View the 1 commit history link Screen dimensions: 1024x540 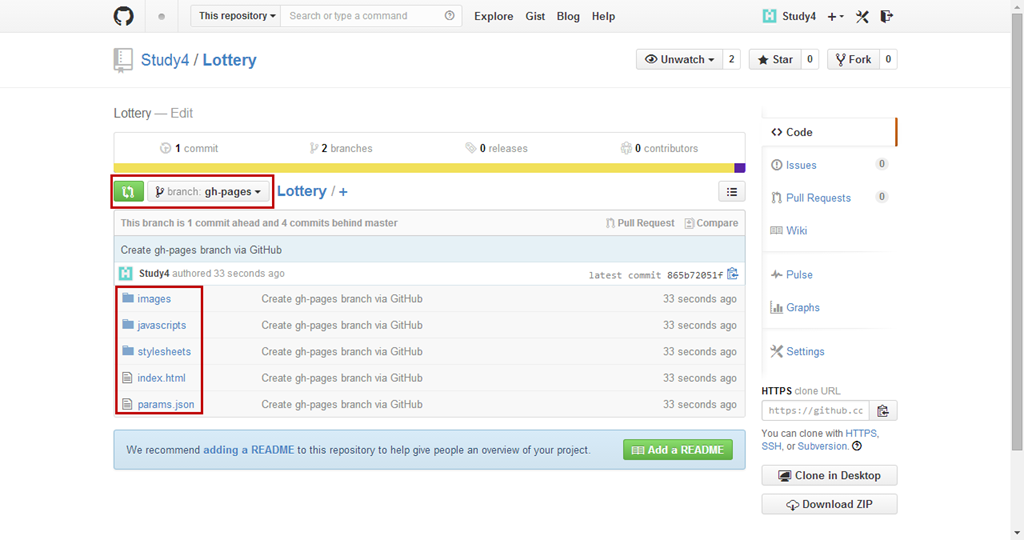[x=189, y=148]
